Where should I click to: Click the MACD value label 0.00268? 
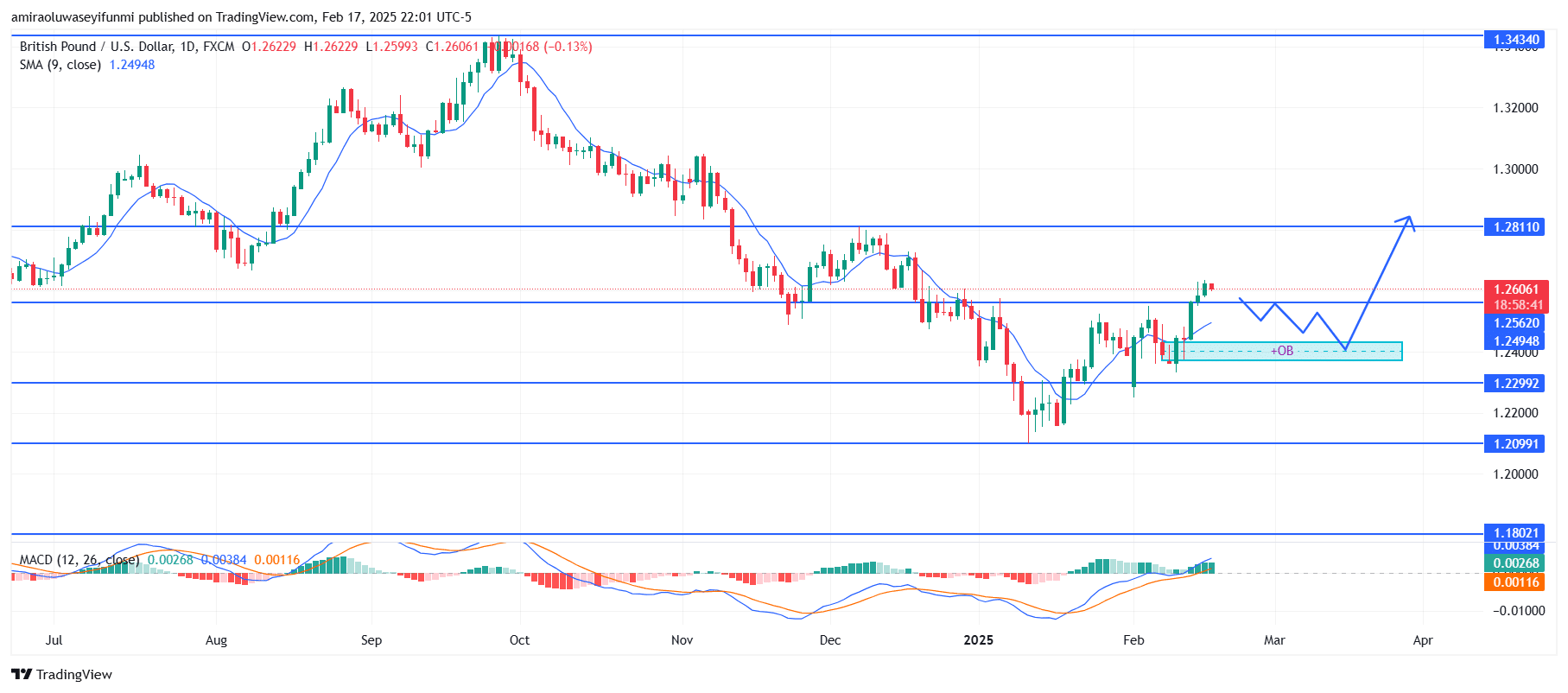click(1516, 563)
